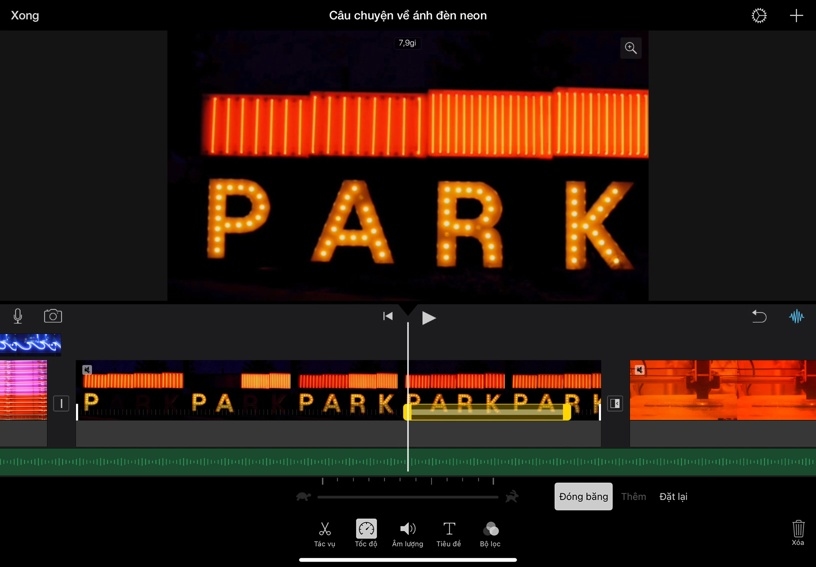816x567 pixels.
Task: Toggle the speaker icon on the orange clip
Action: (x=640, y=370)
